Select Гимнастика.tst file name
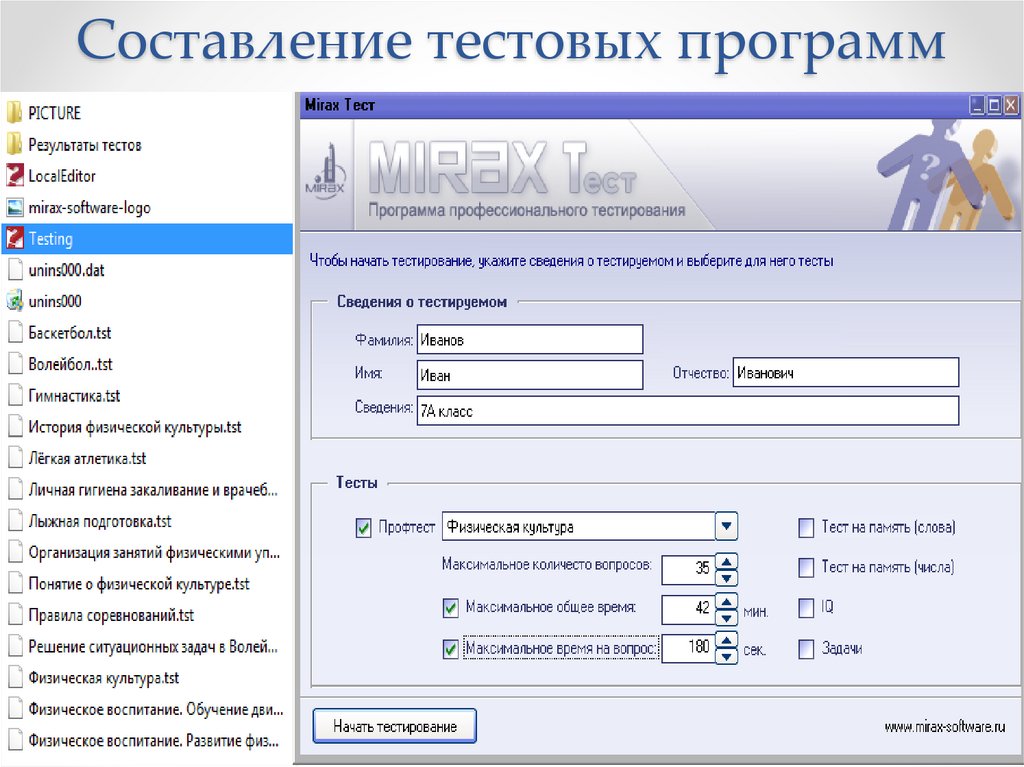The image size is (1024, 767). (x=74, y=395)
